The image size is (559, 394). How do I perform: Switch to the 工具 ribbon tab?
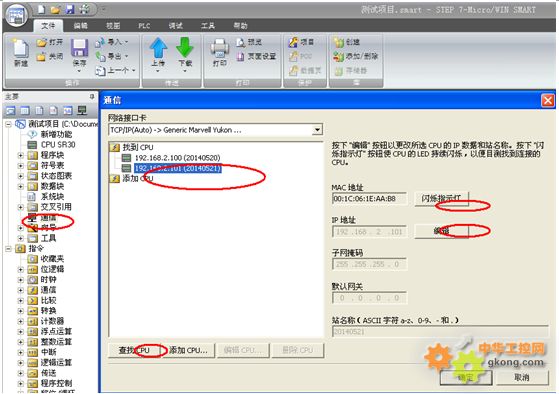pos(208,26)
